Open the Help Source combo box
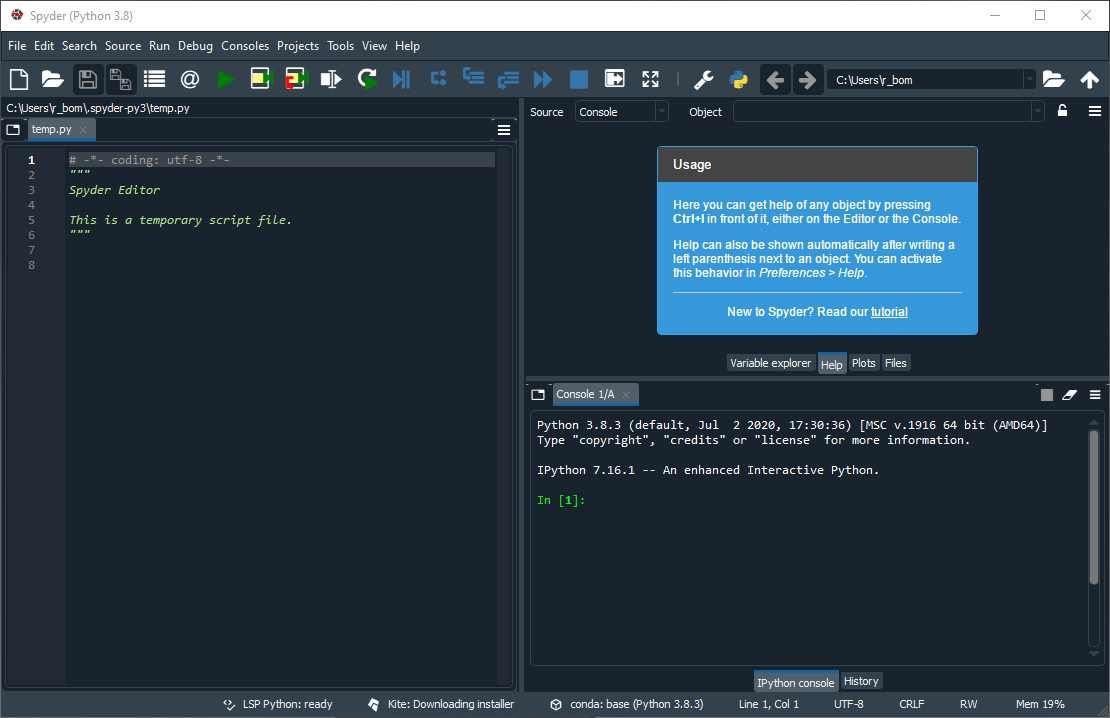Image resolution: width=1110 pixels, height=718 pixels. (622, 112)
